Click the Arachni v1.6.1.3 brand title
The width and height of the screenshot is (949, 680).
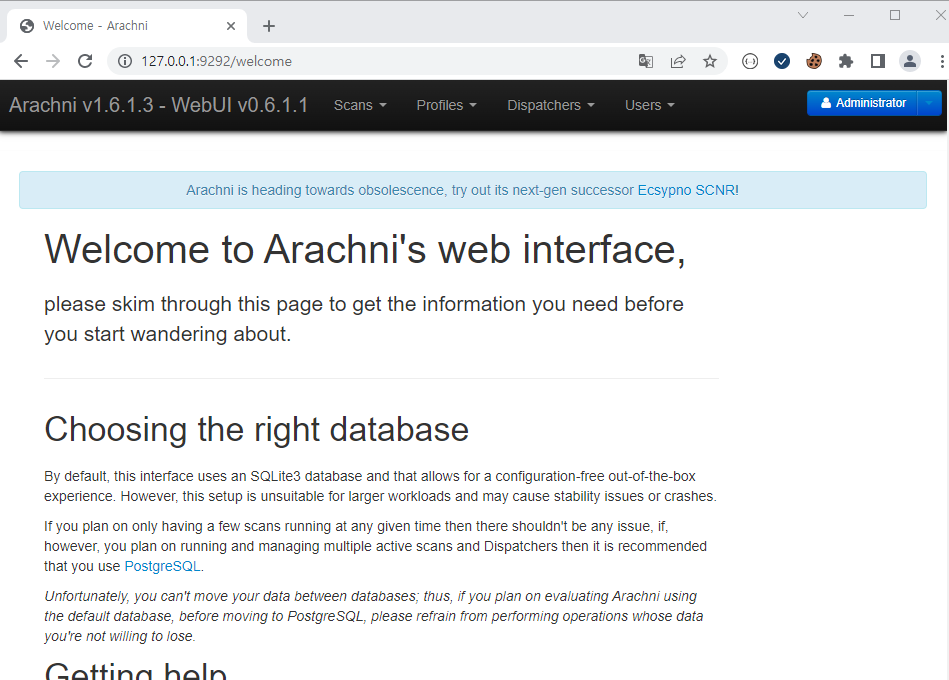(x=159, y=105)
